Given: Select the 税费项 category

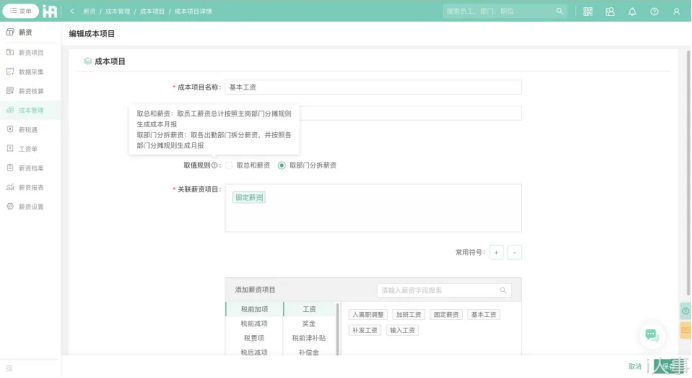Looking at the screenshot, I should [254, 338].
